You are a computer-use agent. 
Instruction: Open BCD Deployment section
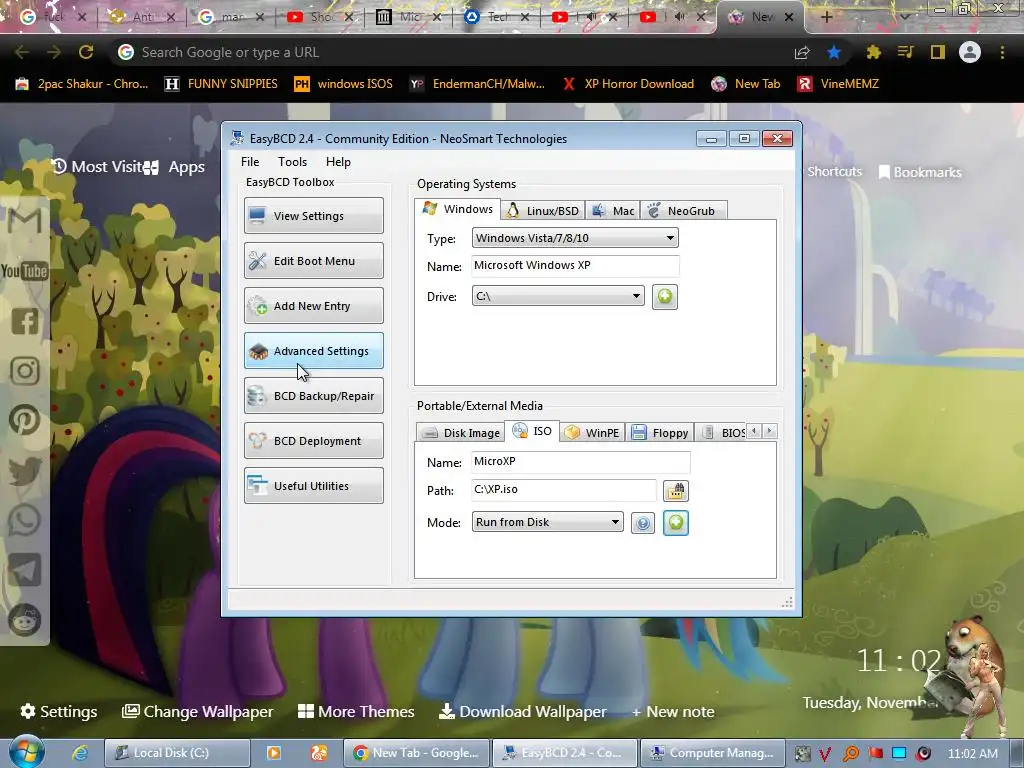tap(313, 441)
